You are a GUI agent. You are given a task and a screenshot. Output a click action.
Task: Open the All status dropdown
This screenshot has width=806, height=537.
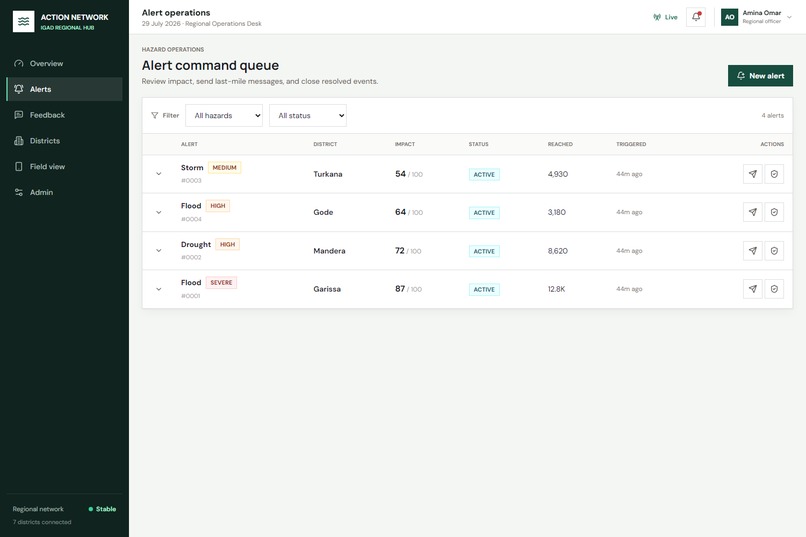(308, 116)
